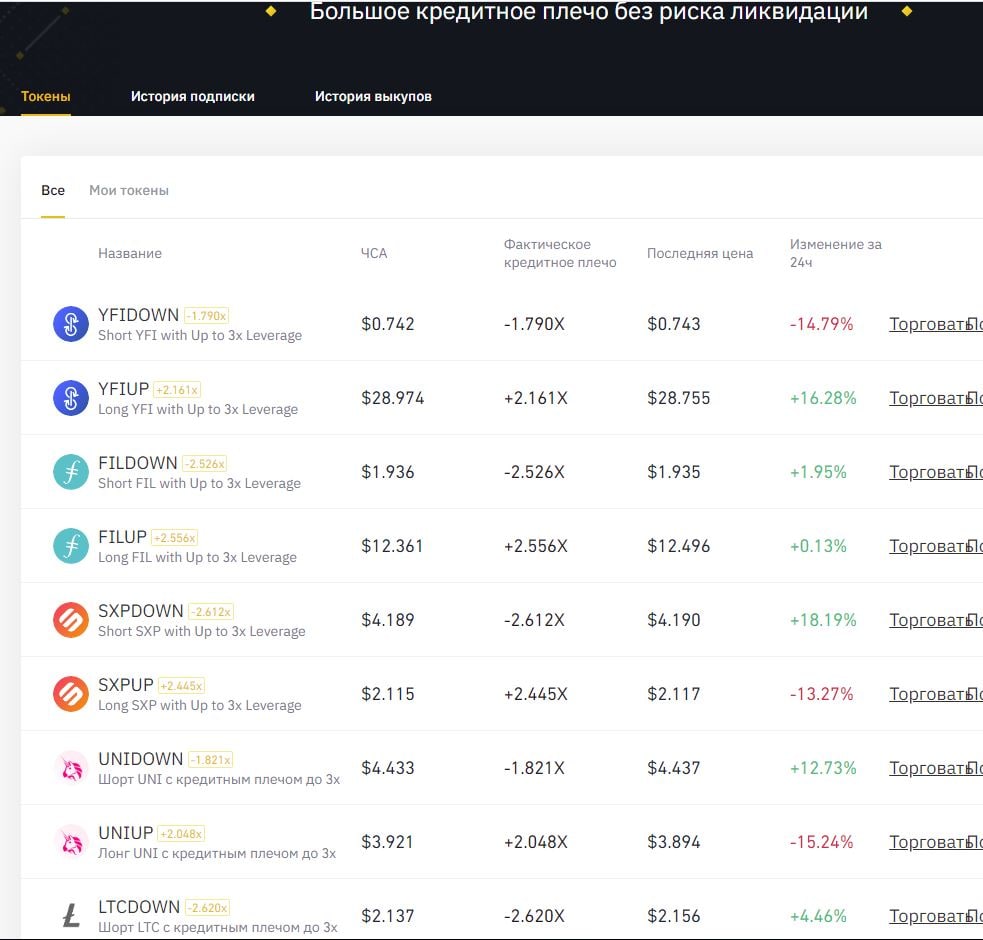Click the Название column header
The image size is (983, 940).
coord(130,253)
